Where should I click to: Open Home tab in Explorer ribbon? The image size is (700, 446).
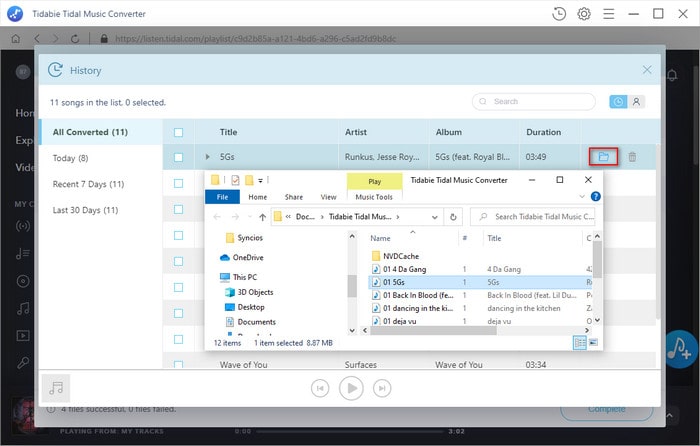point(258,197)
